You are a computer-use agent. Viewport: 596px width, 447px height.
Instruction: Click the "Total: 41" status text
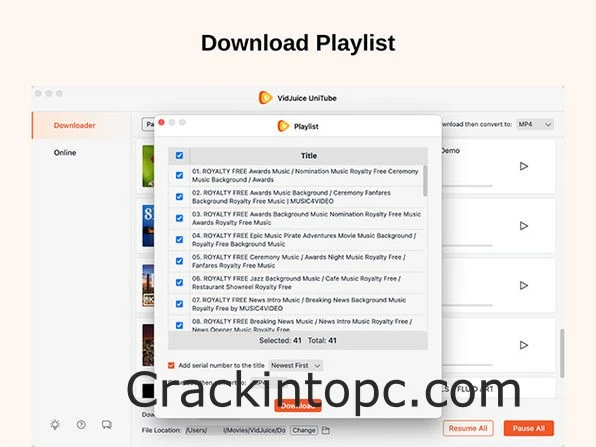coord(322,341)
